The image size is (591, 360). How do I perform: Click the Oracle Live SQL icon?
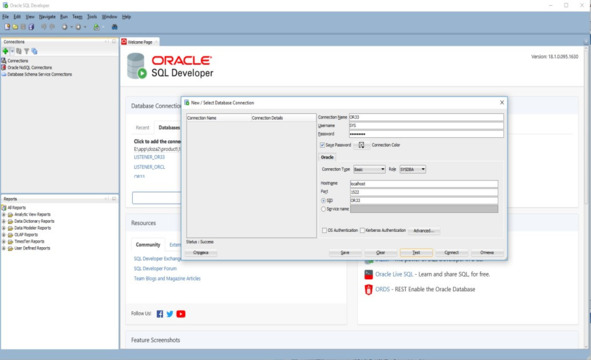click(369, 274)
